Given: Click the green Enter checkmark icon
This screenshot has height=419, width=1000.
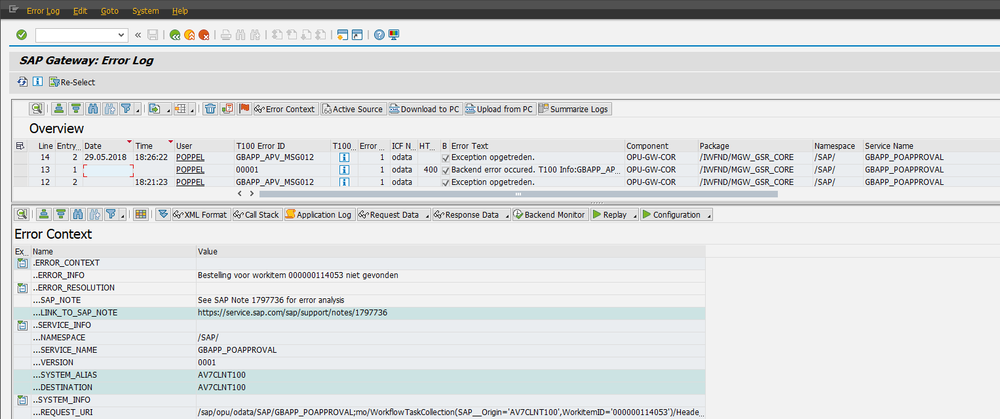Looking at the screenshot, I should [x=22, y=34].
